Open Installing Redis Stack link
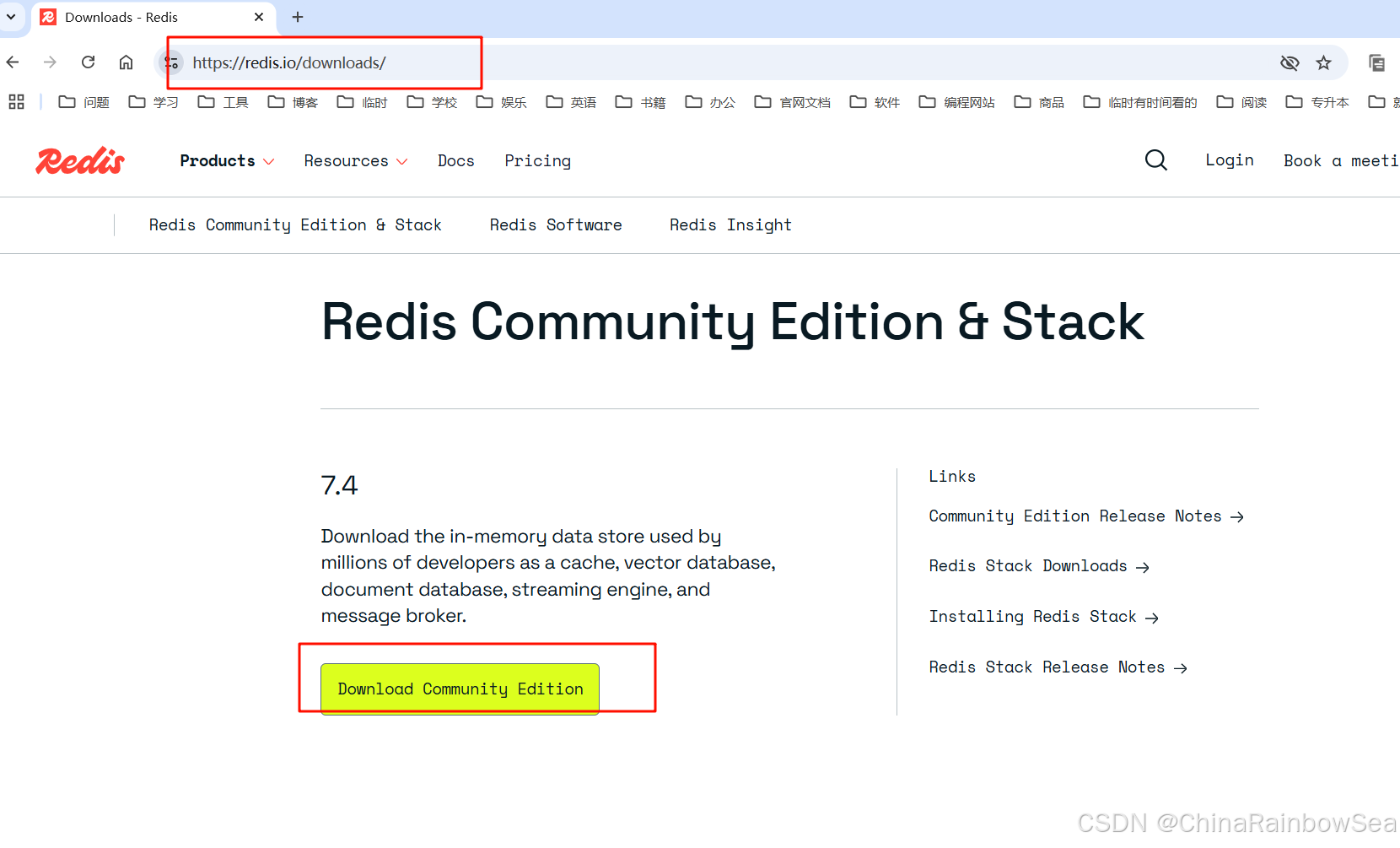 click(1044, 617)
